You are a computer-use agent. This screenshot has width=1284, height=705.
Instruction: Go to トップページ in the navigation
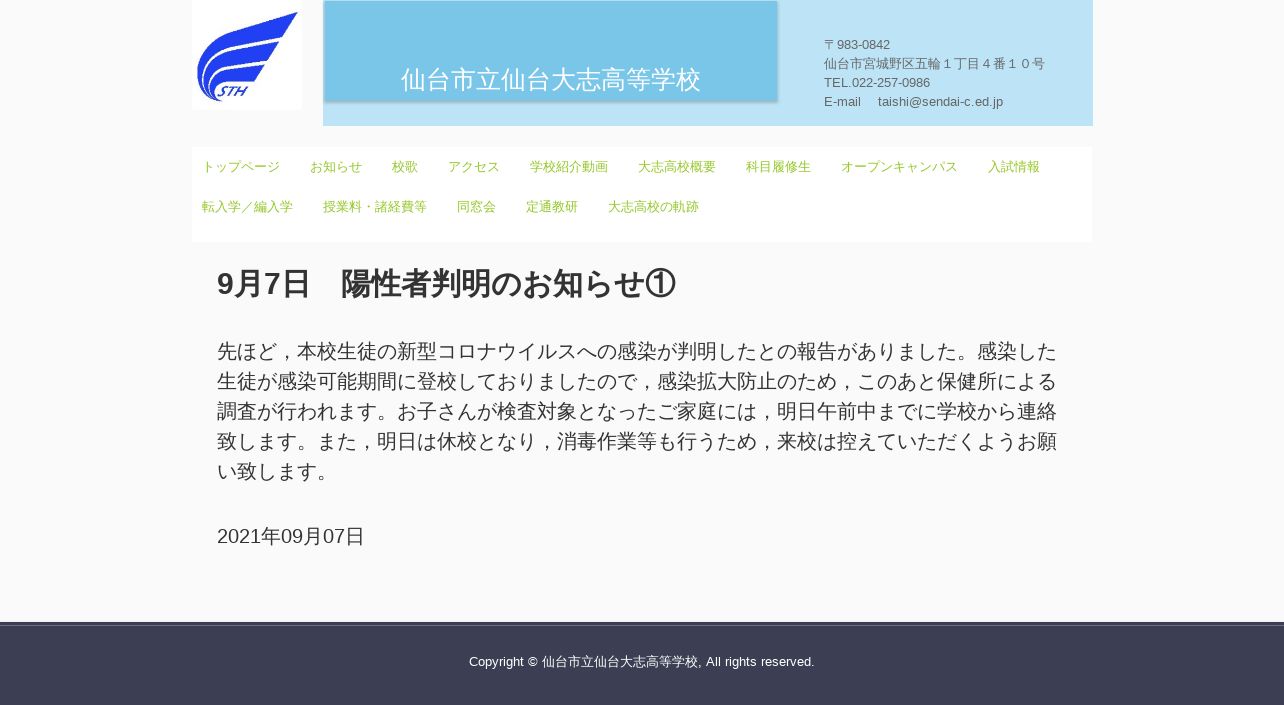point(241,167)
